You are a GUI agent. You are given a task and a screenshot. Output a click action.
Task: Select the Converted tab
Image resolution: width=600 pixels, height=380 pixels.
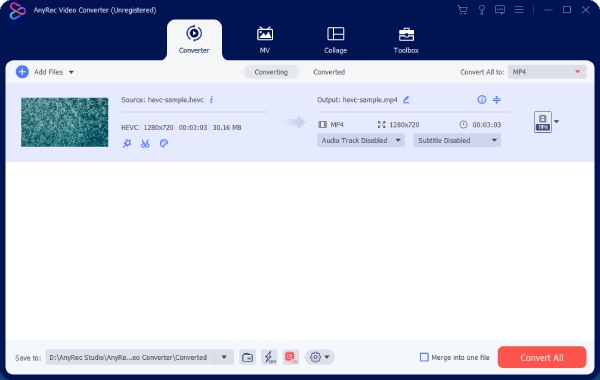tap(329, 72)
